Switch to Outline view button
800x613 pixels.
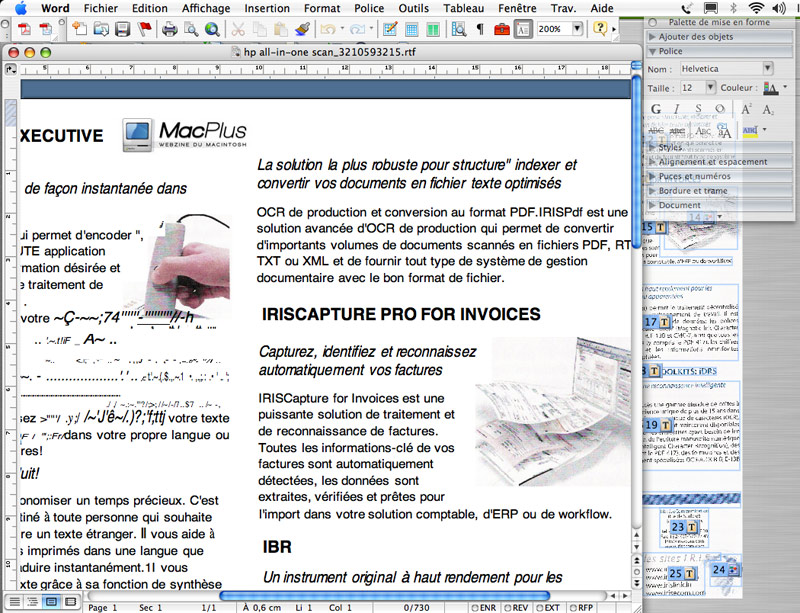[x=33, y=602]
